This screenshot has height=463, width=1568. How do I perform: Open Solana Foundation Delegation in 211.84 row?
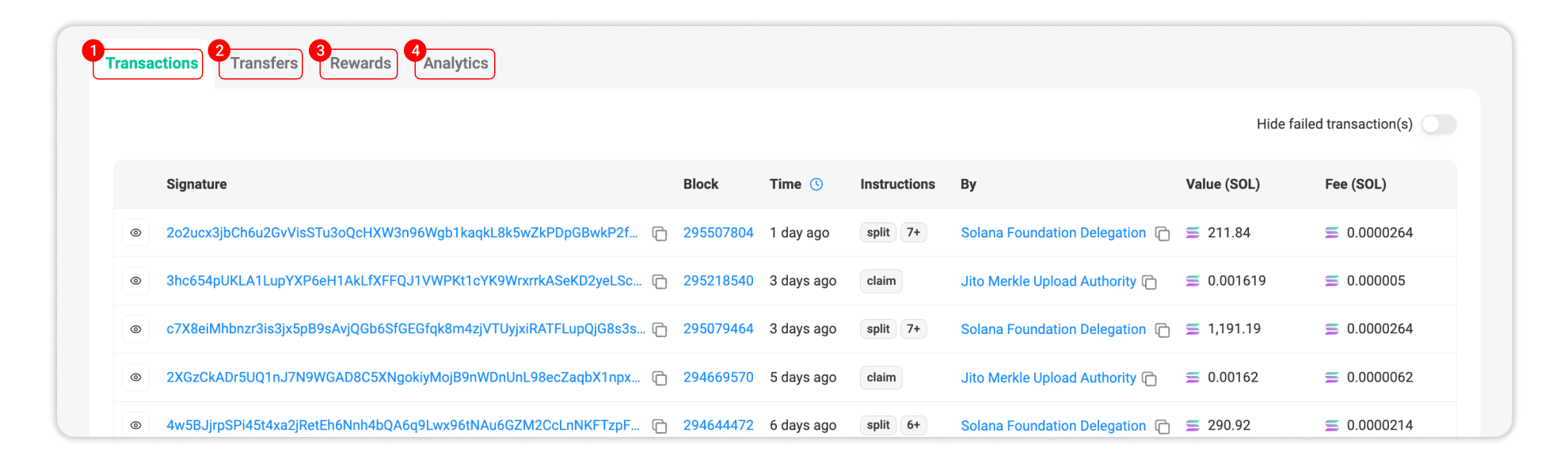(x=1053, y=233)
